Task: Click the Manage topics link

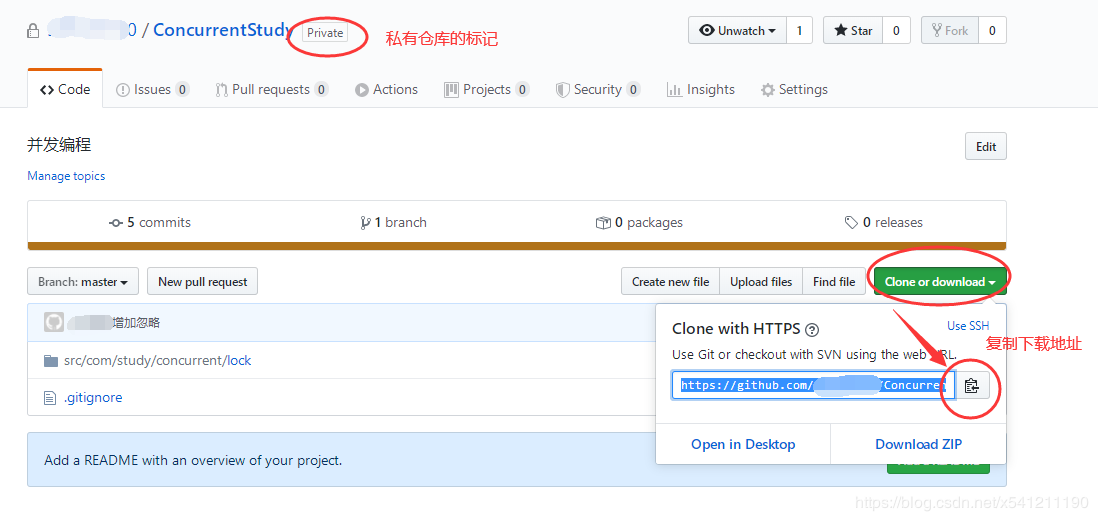Action: click(x=66, y=176)
